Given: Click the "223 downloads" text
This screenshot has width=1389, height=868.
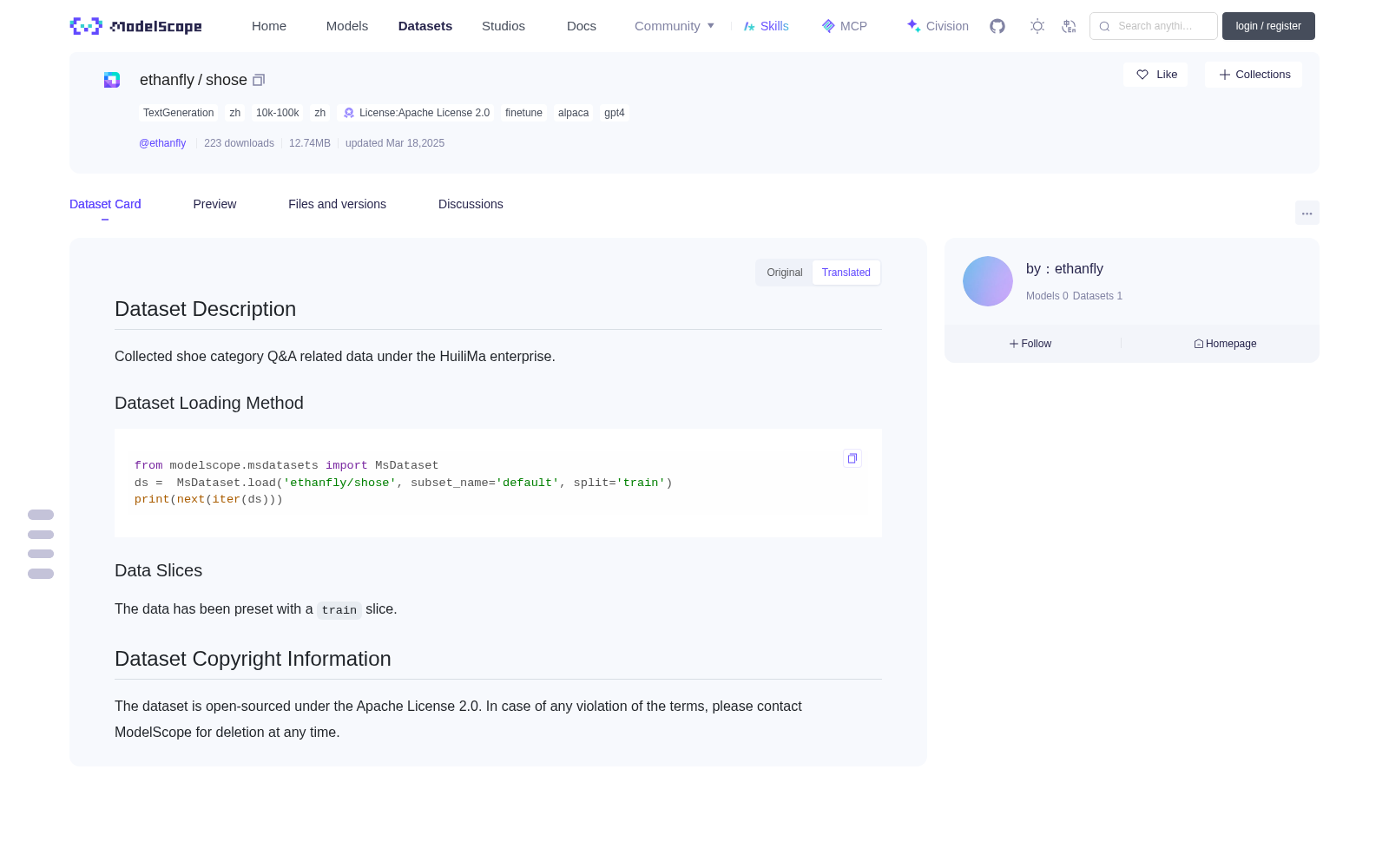Looking at the screenshot, I should pyautogui.click(x=239, y=143).
